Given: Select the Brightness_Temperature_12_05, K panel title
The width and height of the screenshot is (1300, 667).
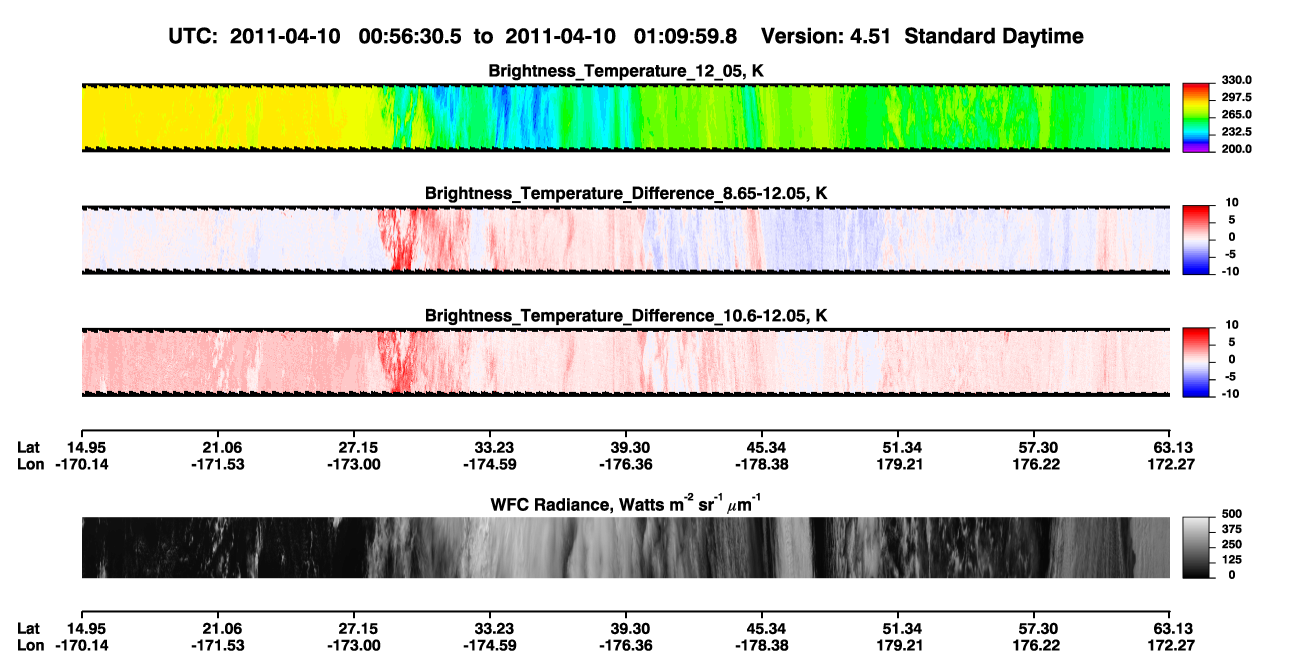Looking at the screenshot, I should 626,72.
